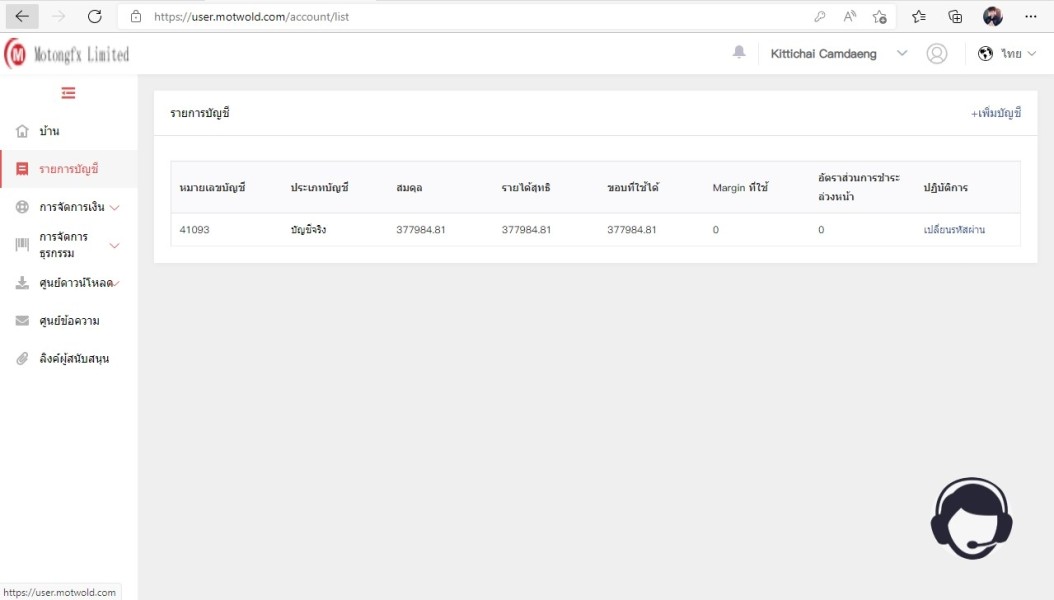The height and width of the screenshot is (600, 1054).
Task: Click the รายได้สุทธิ column header
Action: click(x=526, y=187)
